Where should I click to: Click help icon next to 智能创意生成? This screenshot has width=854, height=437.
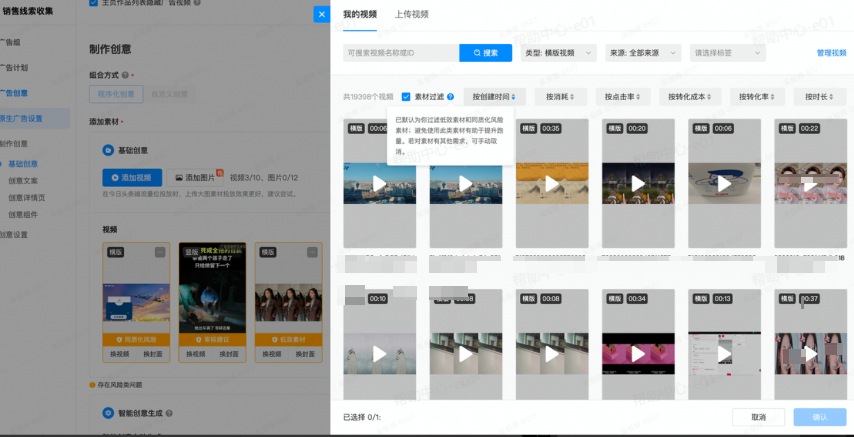(169, 414)
